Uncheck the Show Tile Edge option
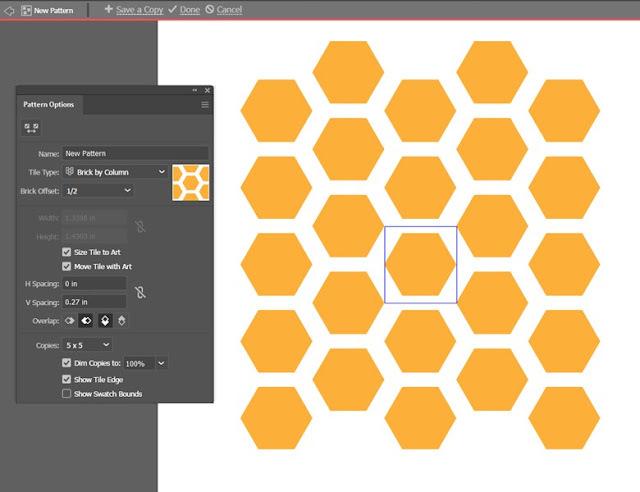The height and width of the screenshot is (492, 640). (67, 379)
